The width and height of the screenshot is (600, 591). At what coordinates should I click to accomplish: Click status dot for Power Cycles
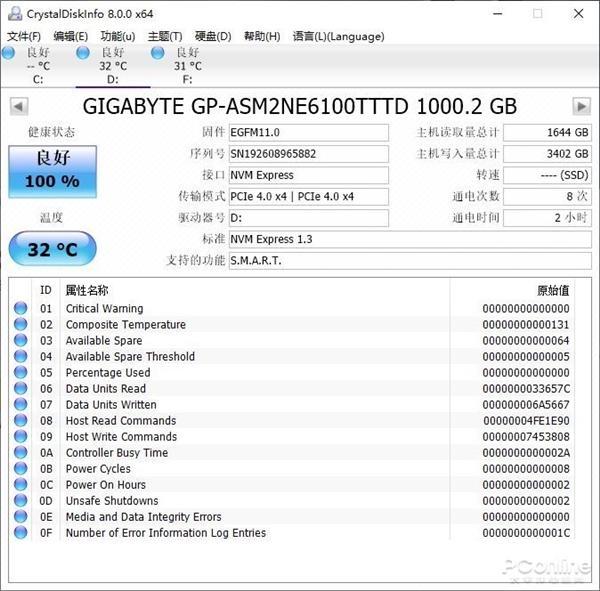coord(21,469)
